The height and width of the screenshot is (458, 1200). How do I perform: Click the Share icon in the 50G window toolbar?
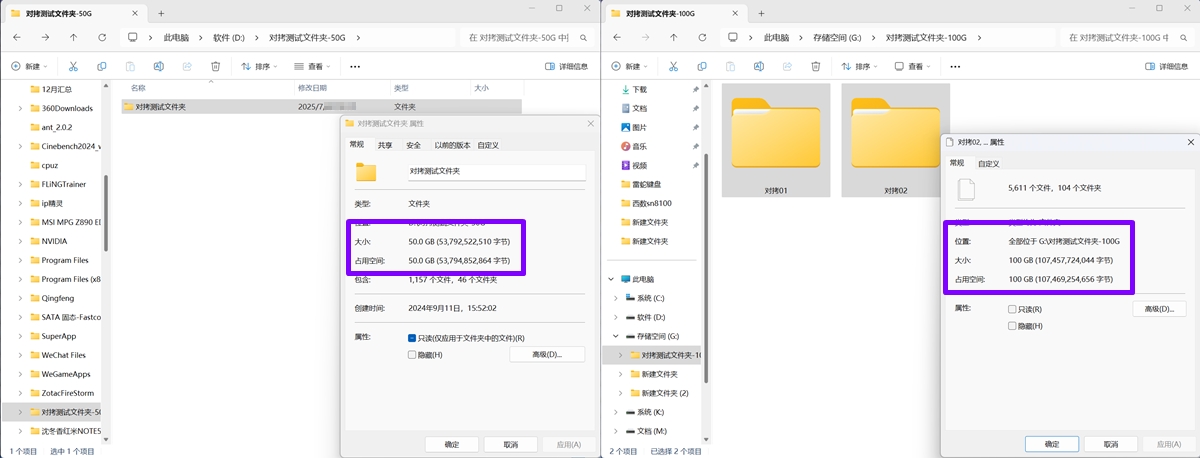(187, 67)
